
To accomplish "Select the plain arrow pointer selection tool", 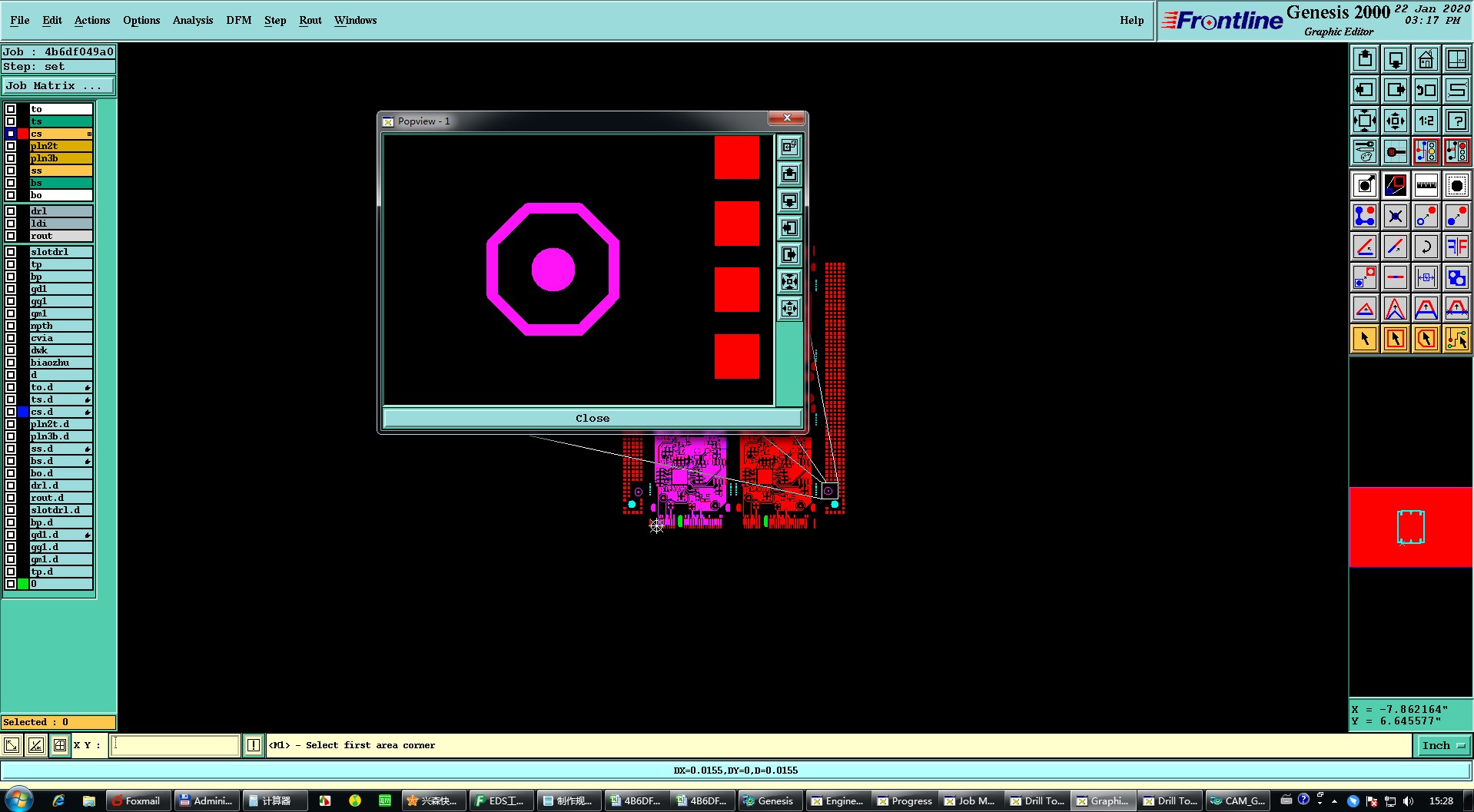I will coord(1365,338).
